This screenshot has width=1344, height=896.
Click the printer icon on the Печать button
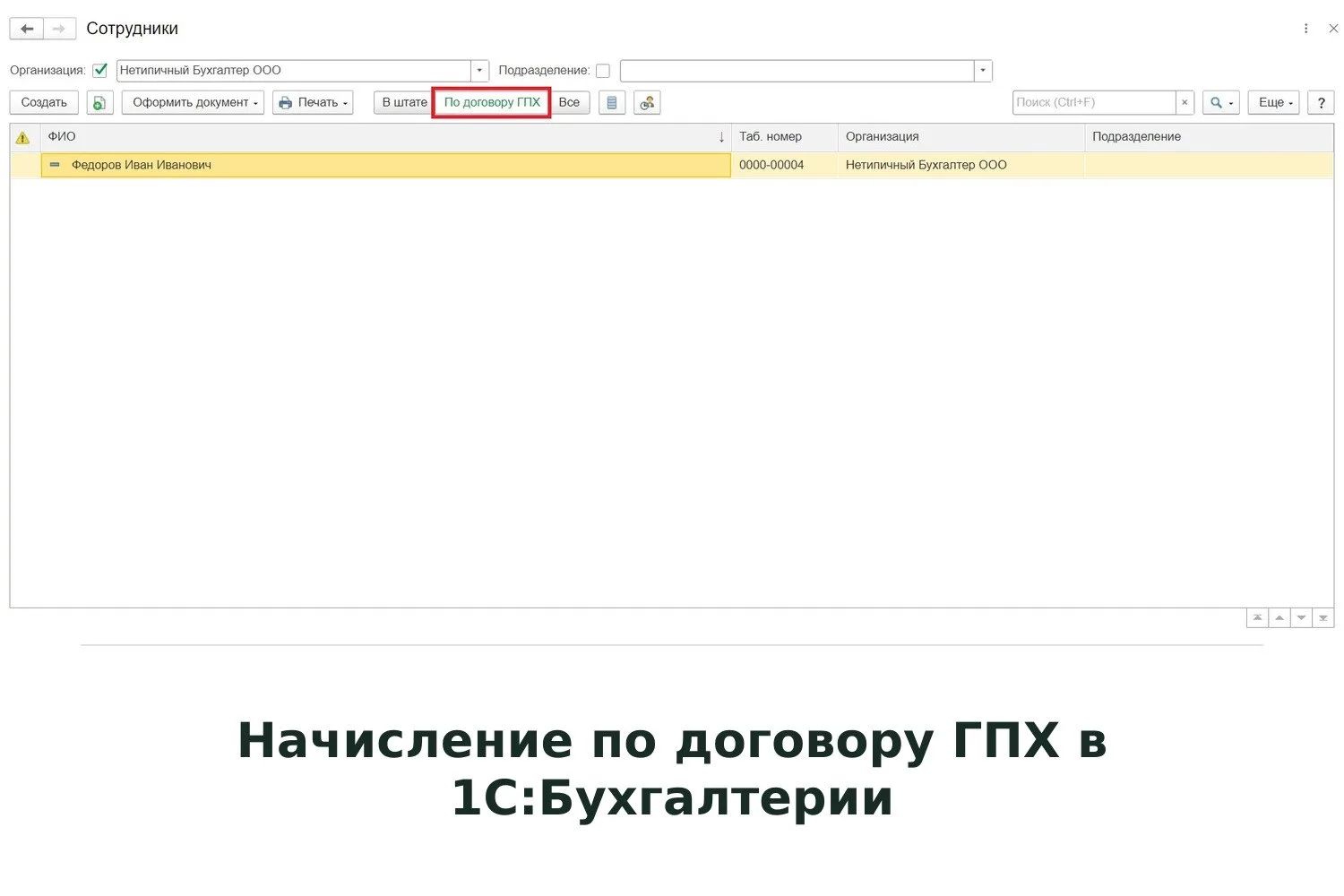[x=286, y=103]
